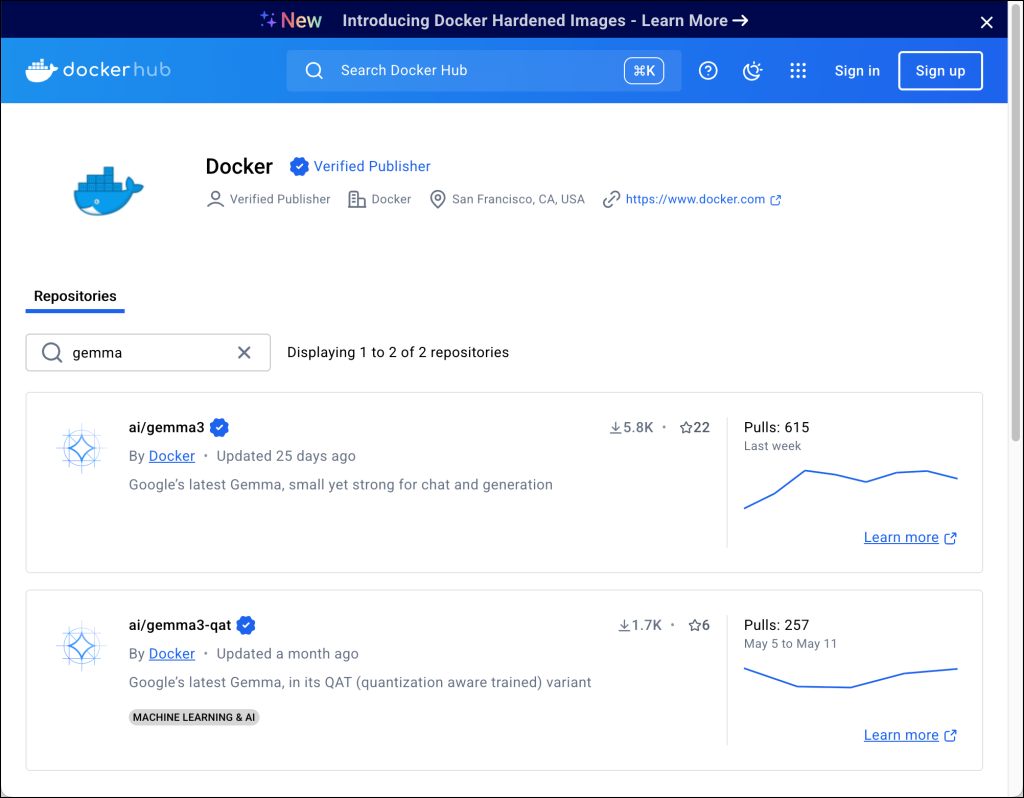Image resolution: width=1024 pixels, height=798 pixels.
Task: Click the verified checkmark beside Docker title
Action: [299, 166]
